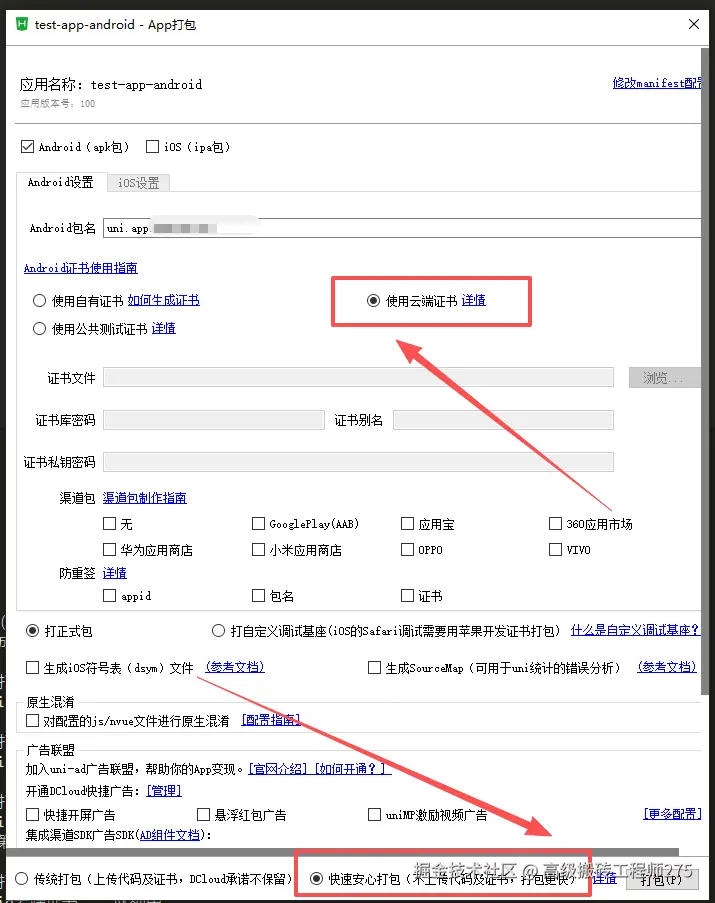Select the 打自定义调试基座 radio button
Screen dimensions: 715x903
point(218,631)
